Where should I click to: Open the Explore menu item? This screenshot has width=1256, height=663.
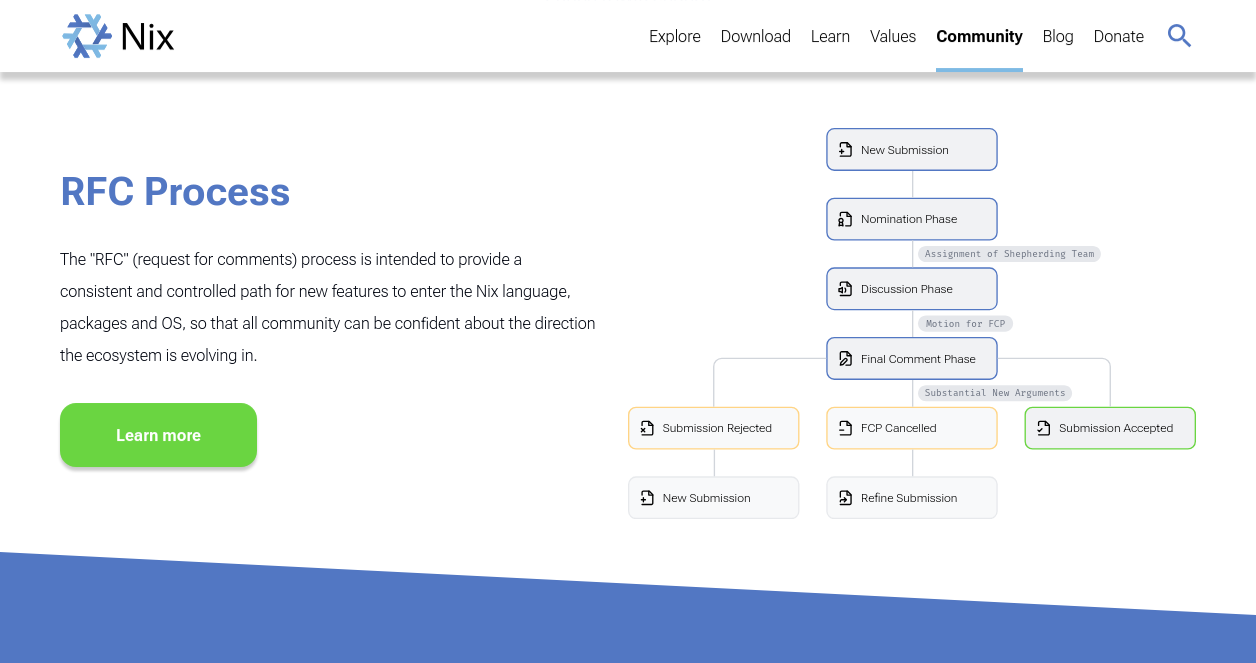[x=675, y=36]
